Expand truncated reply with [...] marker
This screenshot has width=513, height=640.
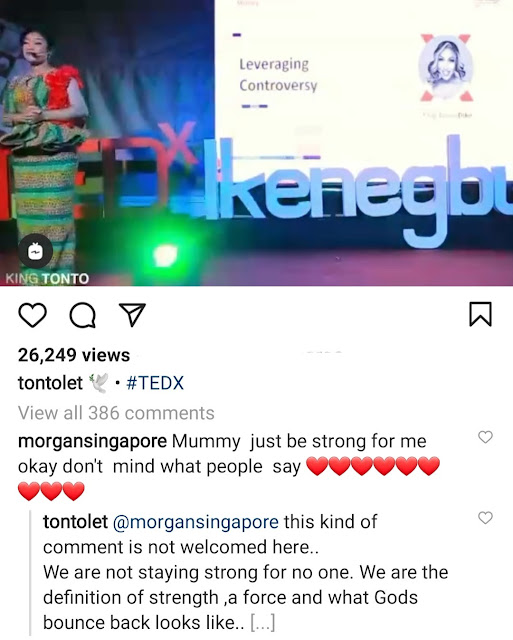click(x=262, y=623)
